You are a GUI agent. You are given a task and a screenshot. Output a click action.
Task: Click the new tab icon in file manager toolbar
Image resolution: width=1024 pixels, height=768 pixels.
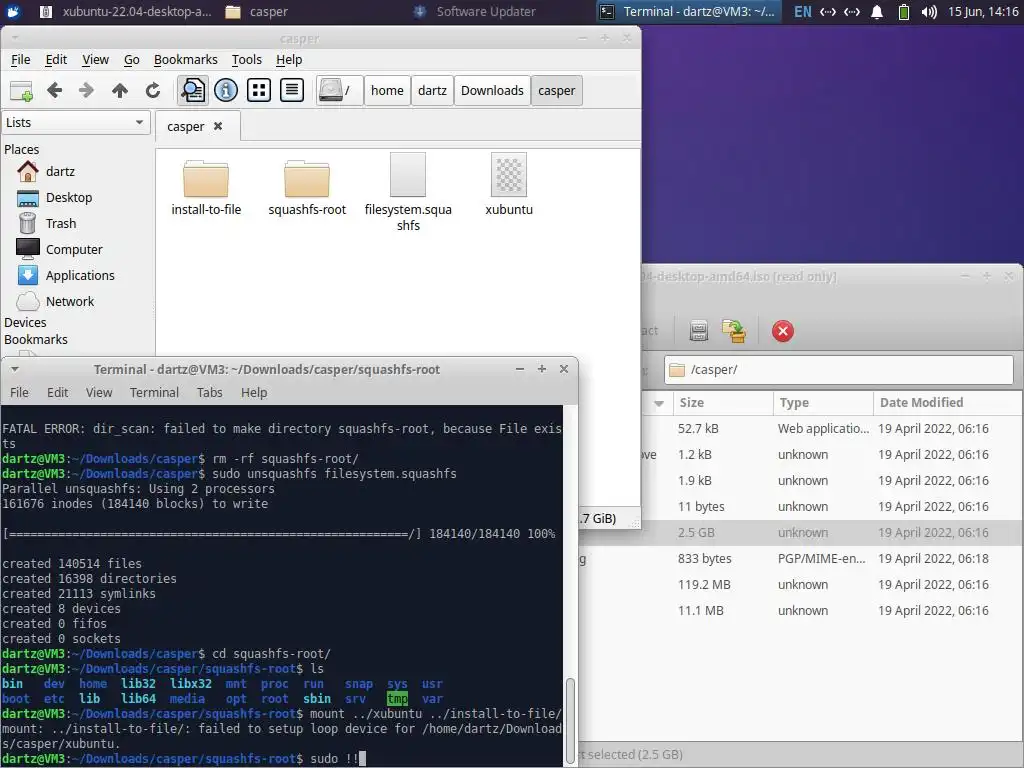[x=22, y=91]
